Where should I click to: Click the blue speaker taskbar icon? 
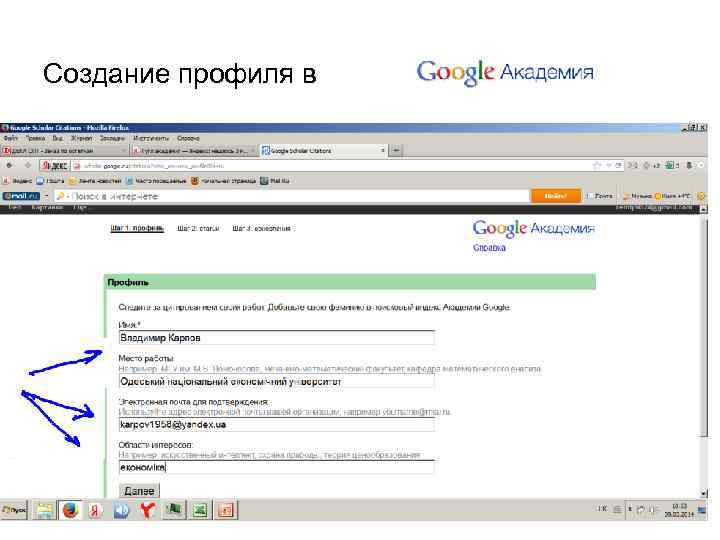[121, 510]
